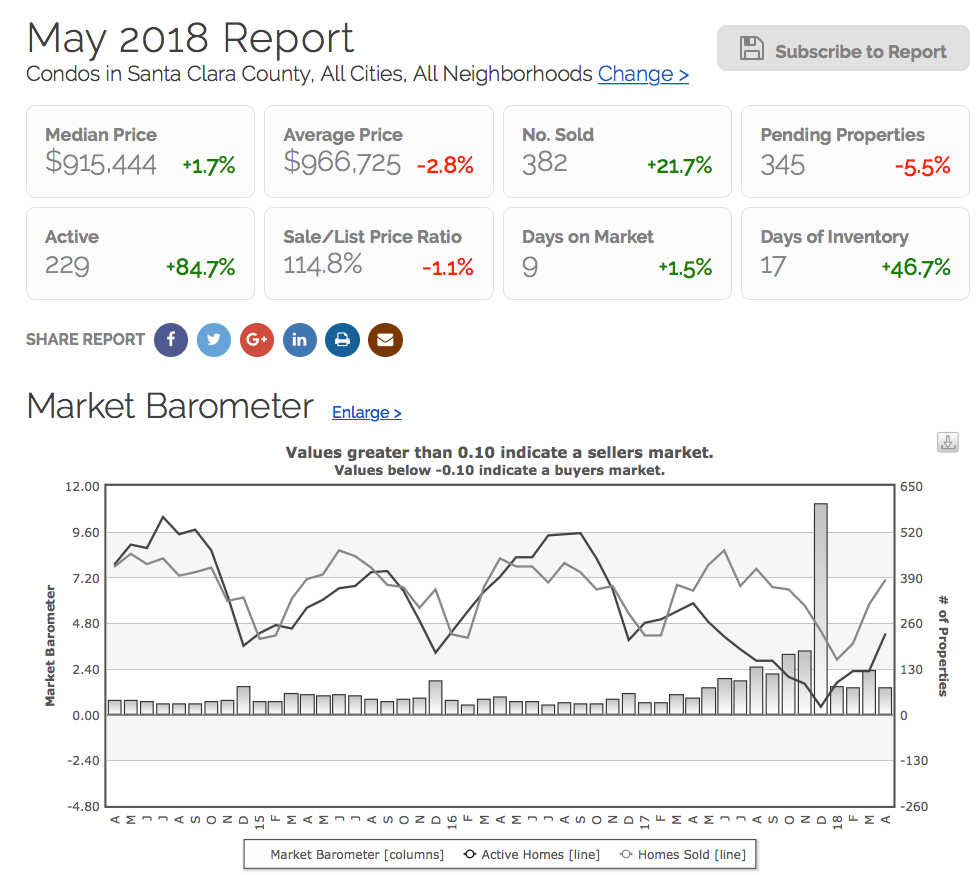Screen dimensions: 976x875
Task: Select the Sale/List Price Ratio card
Action: [x=378, y=254]
